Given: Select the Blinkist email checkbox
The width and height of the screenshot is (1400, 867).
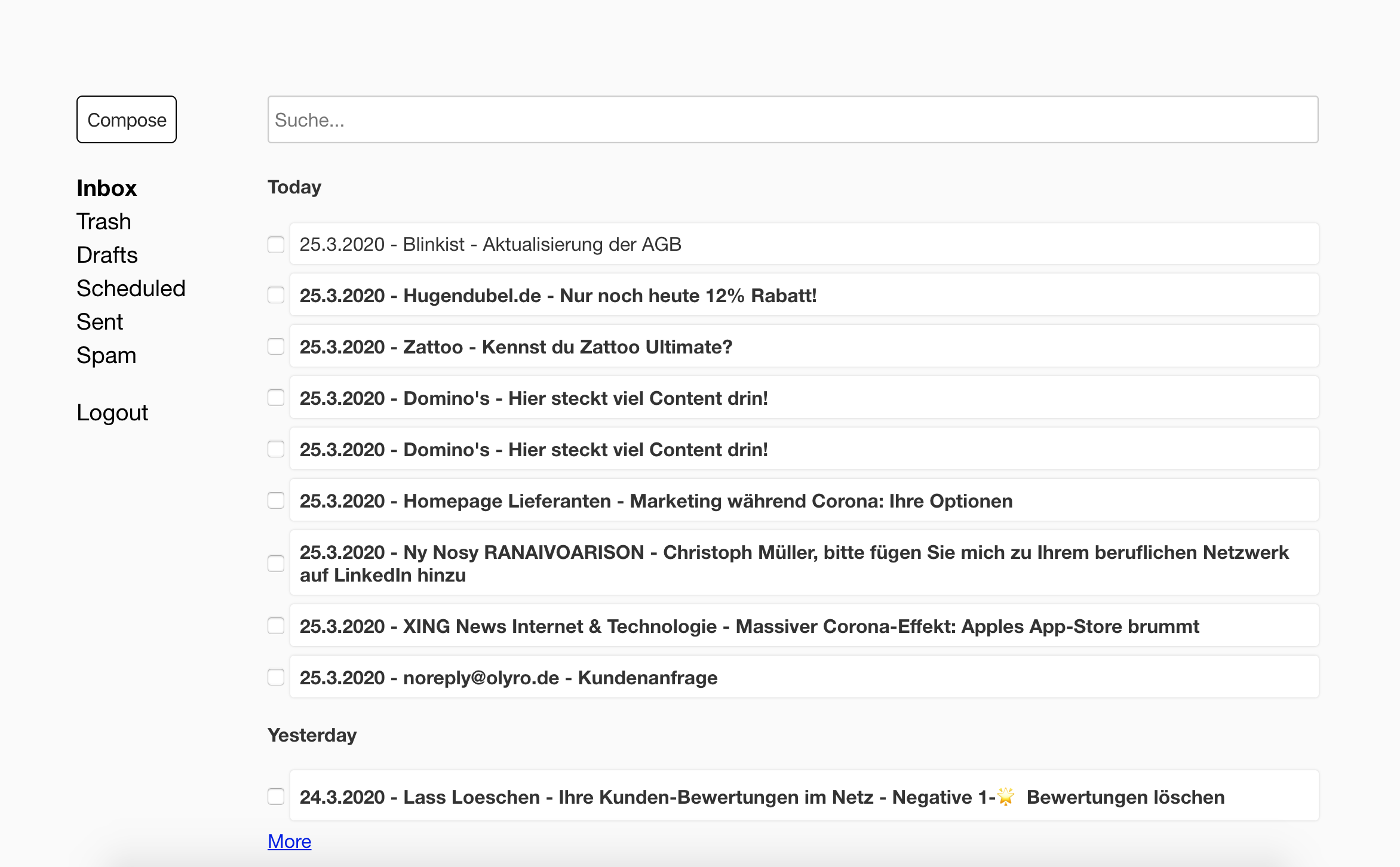Looking at the screenshot, I should point(276,244).
